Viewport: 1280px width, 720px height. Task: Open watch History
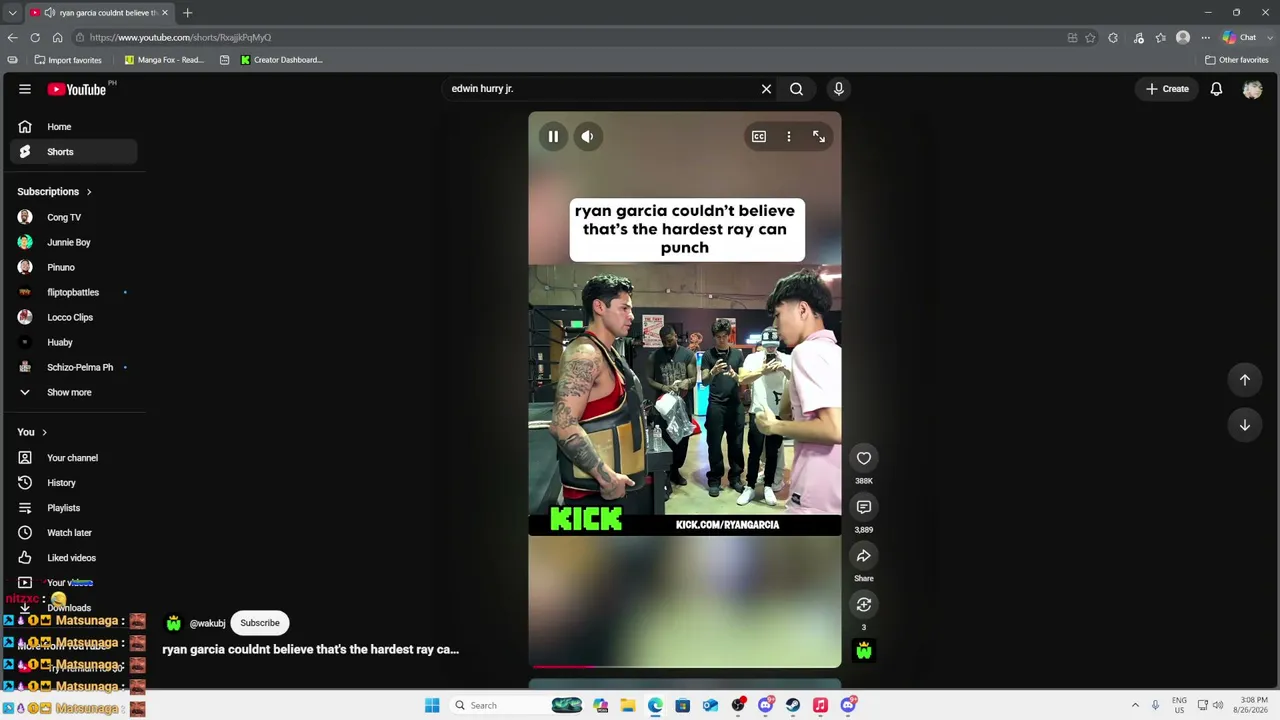tap(73, 483)
